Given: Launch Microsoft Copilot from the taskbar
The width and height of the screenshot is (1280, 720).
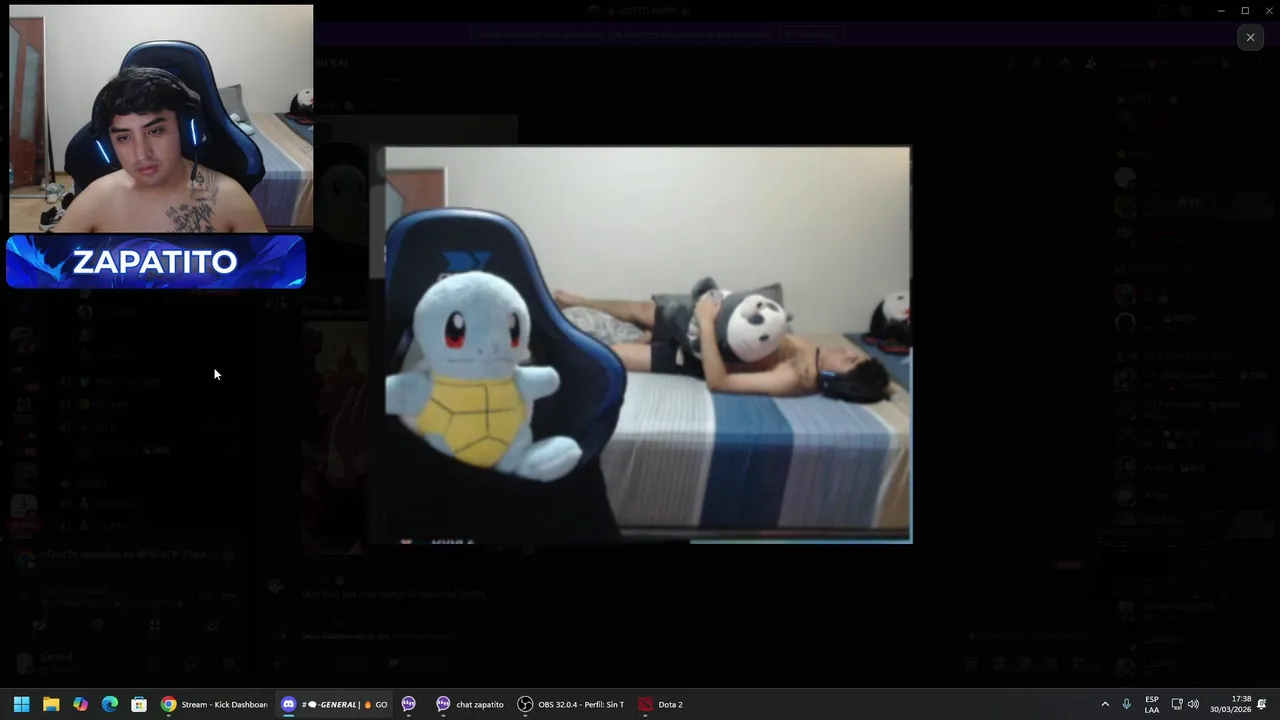Looking at the screenshot, I should pyautogui.click(x=80, y=704).
